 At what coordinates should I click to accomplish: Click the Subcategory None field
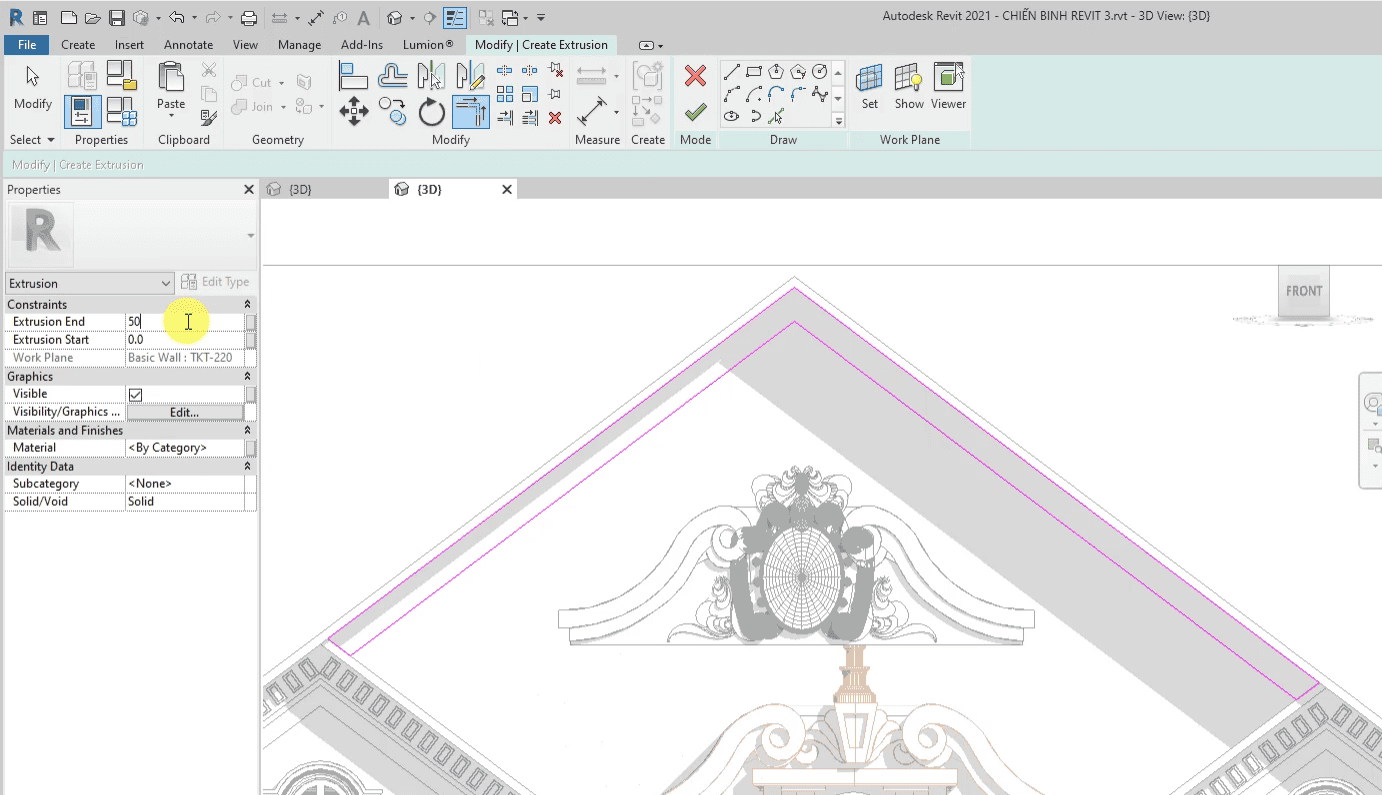[x=185, y=484]
